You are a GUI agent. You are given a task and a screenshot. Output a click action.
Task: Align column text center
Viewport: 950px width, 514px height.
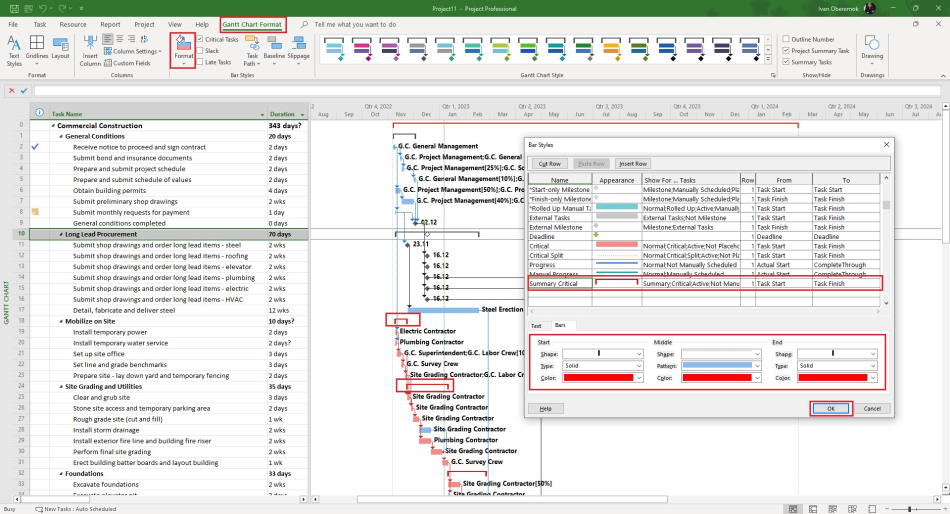click(x=120, y=39)
